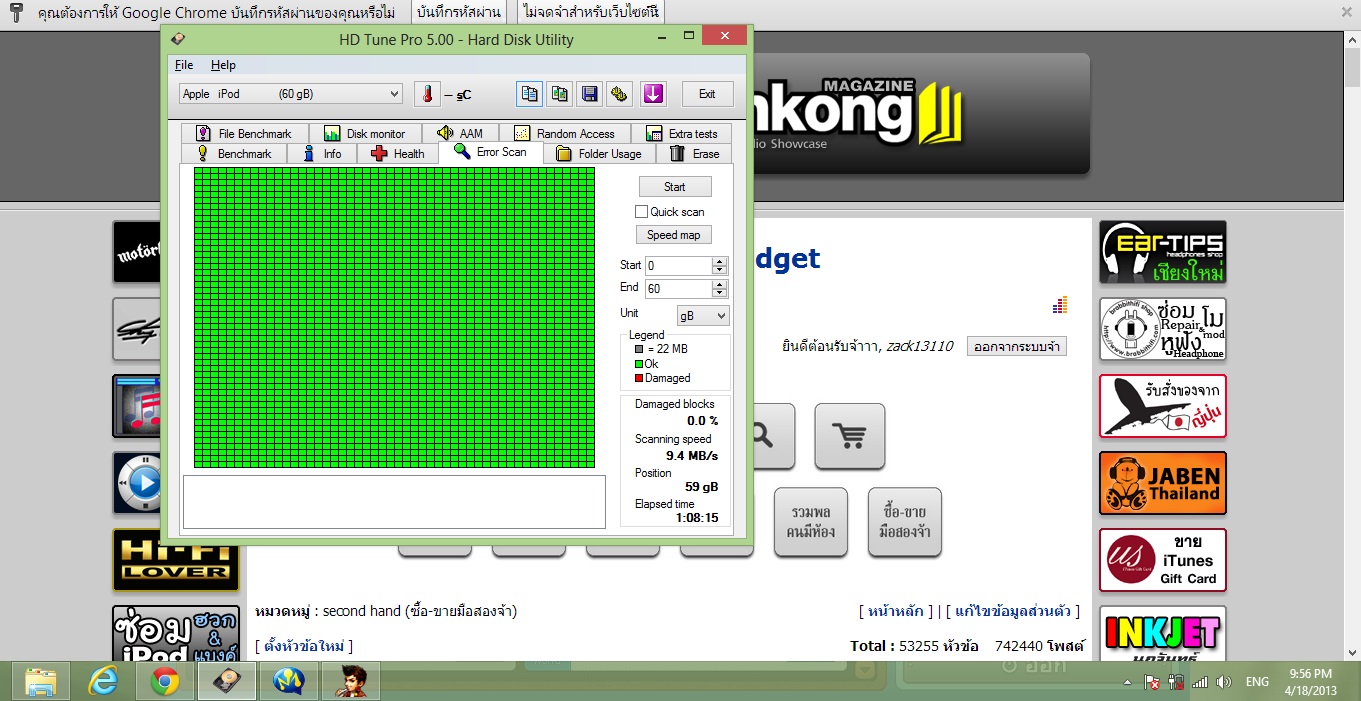Click the แก้ไขข้อมูลส่วนตัว edit profile link
Image resolution: width=1361 pixels, height=701 pixels.
point(1013,611)
